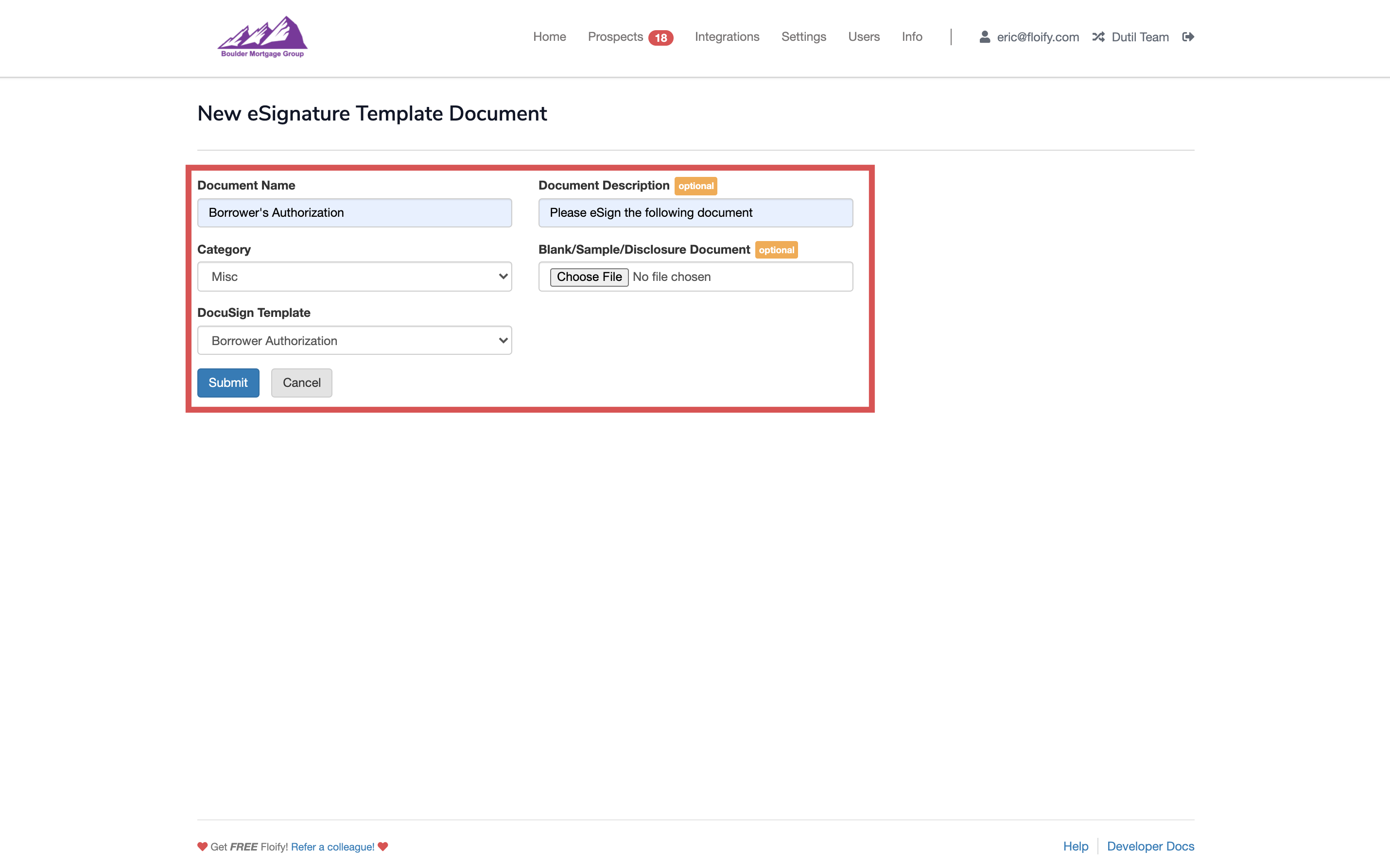
Task: Click Choose File for the disclosure document
Action: click(x=590, y=276)
